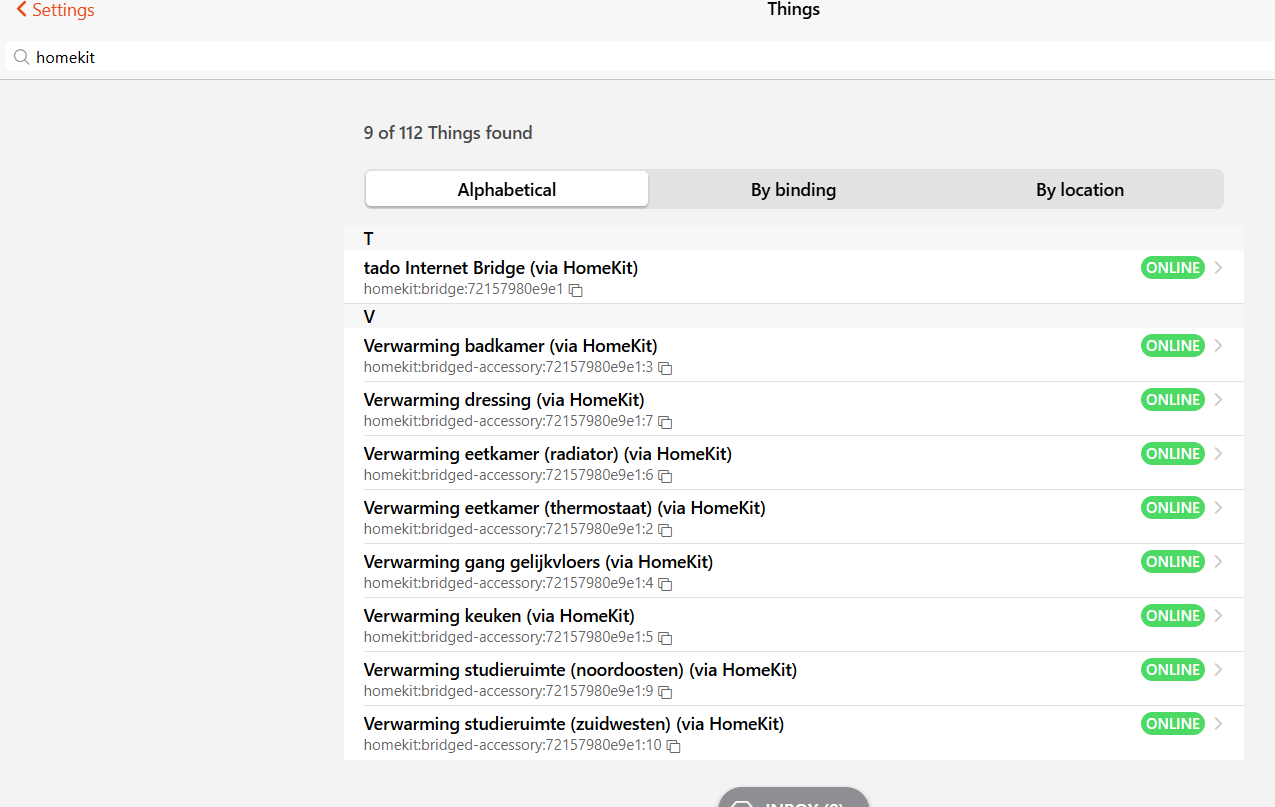Copy UID of Verwarming keuken
This screenshot has width=1275, height=807.
point(665,638)
